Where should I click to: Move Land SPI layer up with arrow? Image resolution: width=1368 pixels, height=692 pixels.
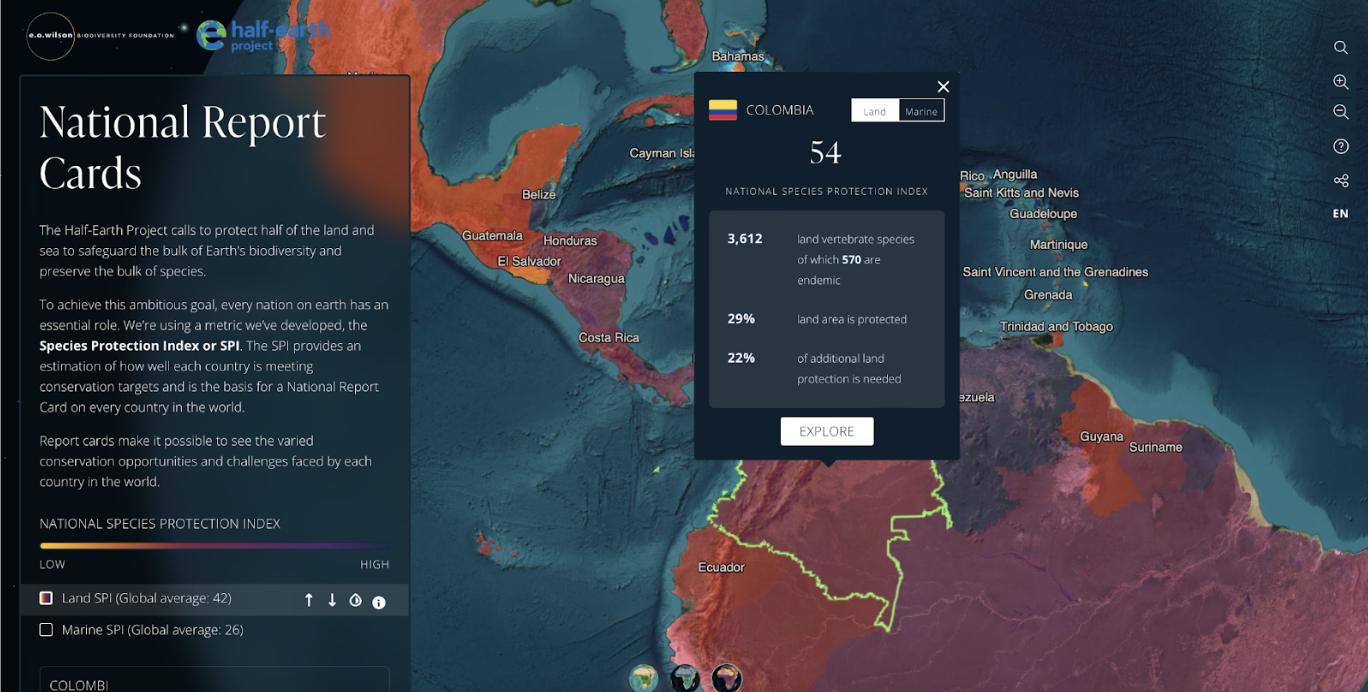(309, 600)
